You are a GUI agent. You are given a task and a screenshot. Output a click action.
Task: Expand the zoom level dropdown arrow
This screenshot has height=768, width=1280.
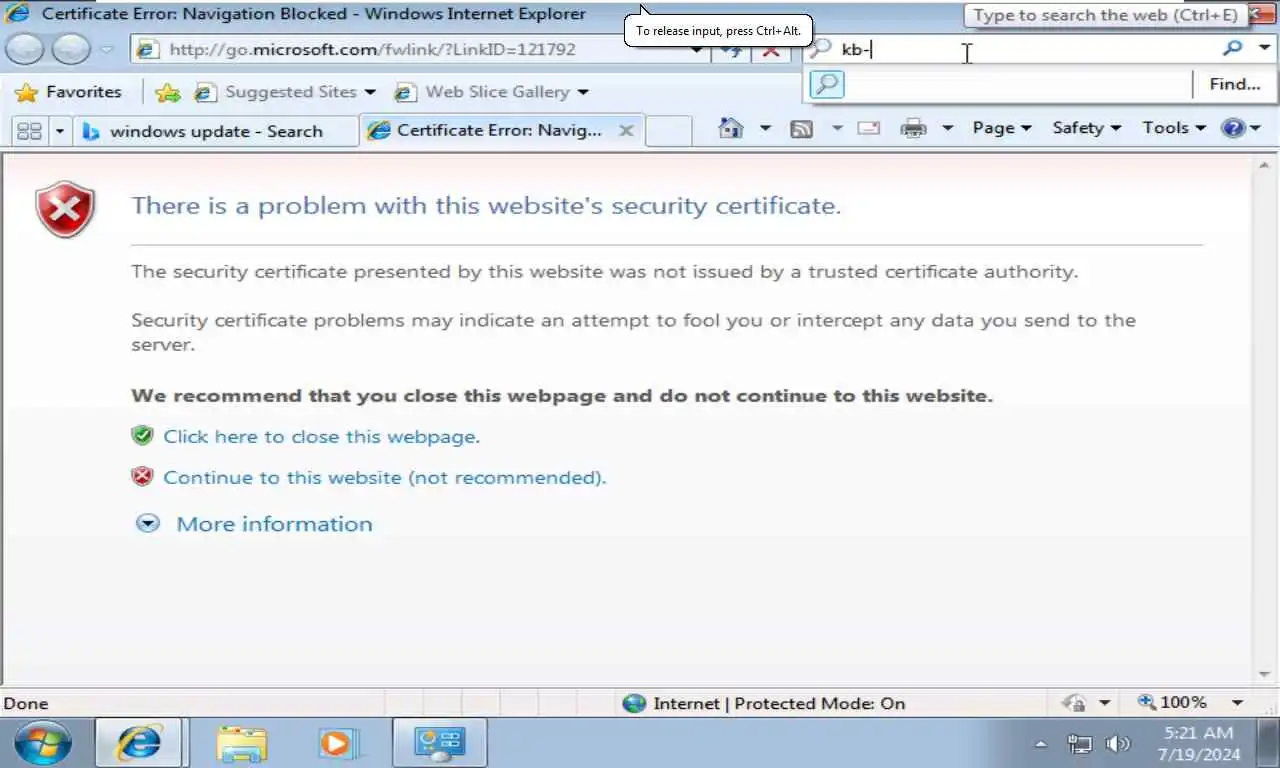pyautogui.click(x=1237, y=704)
